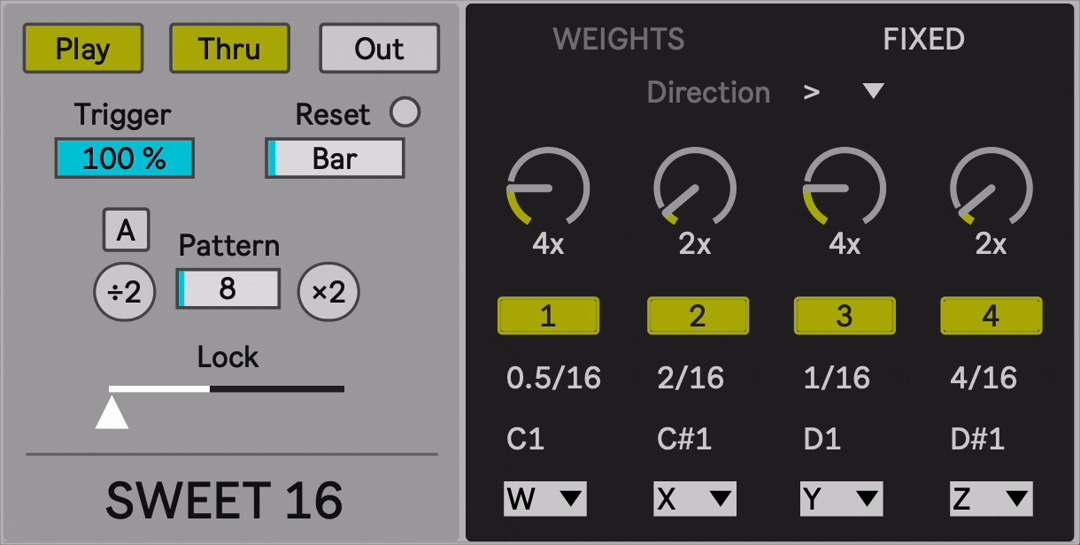The width and height of the screenshot is (1080, 545).
Task: Toggle the Play button
Action: (x=83, y=48)
